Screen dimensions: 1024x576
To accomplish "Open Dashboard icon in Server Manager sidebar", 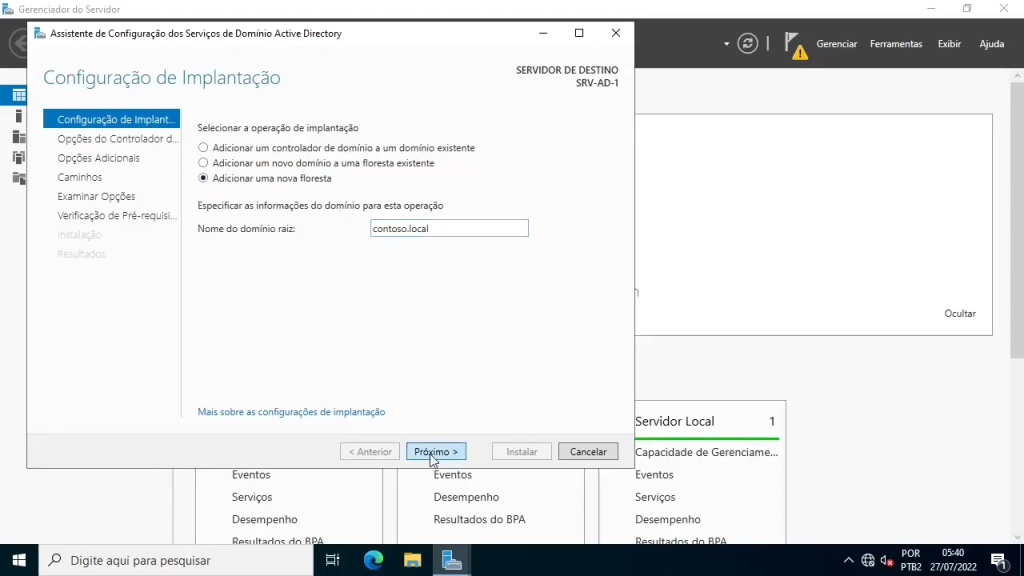I will [19, 95].
